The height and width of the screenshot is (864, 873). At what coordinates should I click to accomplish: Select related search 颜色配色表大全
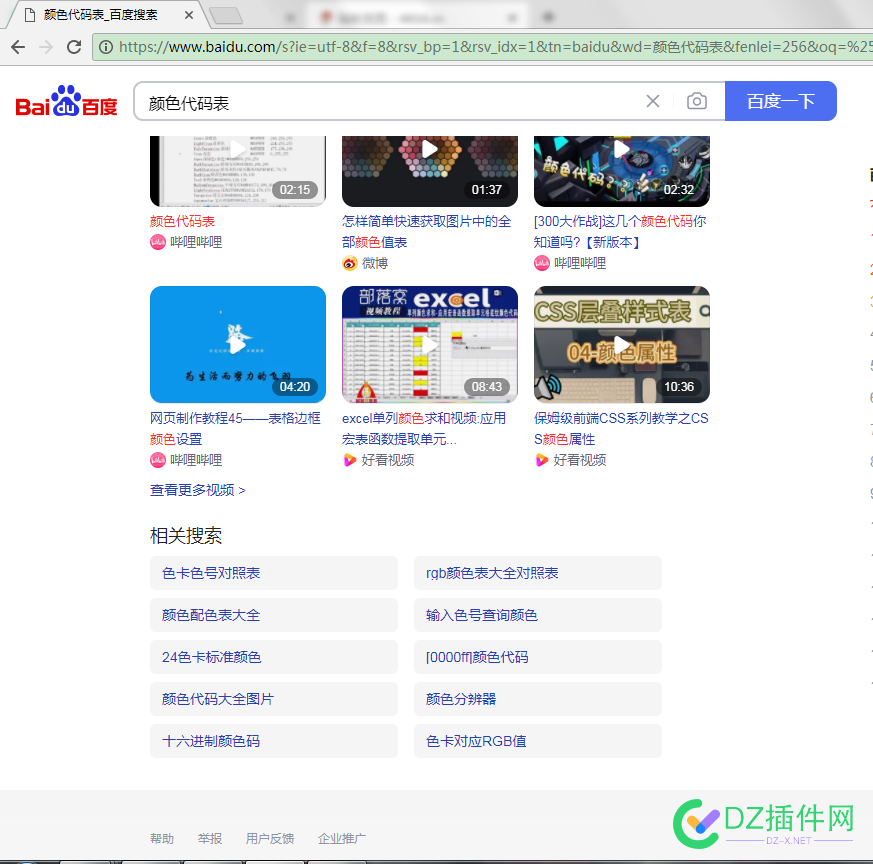(x=274, y=615)
